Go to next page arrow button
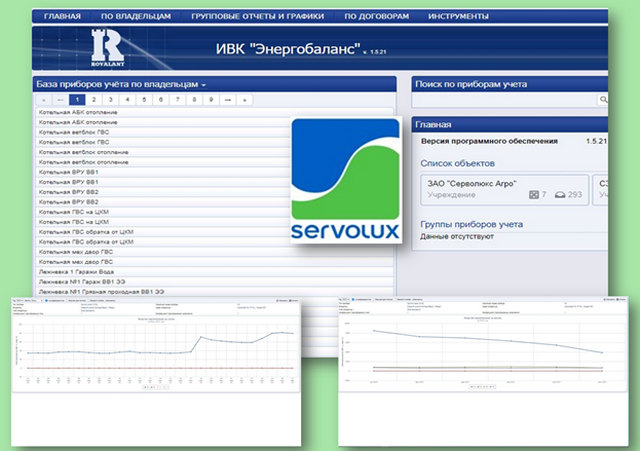This screenshot has width=640, height=451. click(x=228, y=100)
